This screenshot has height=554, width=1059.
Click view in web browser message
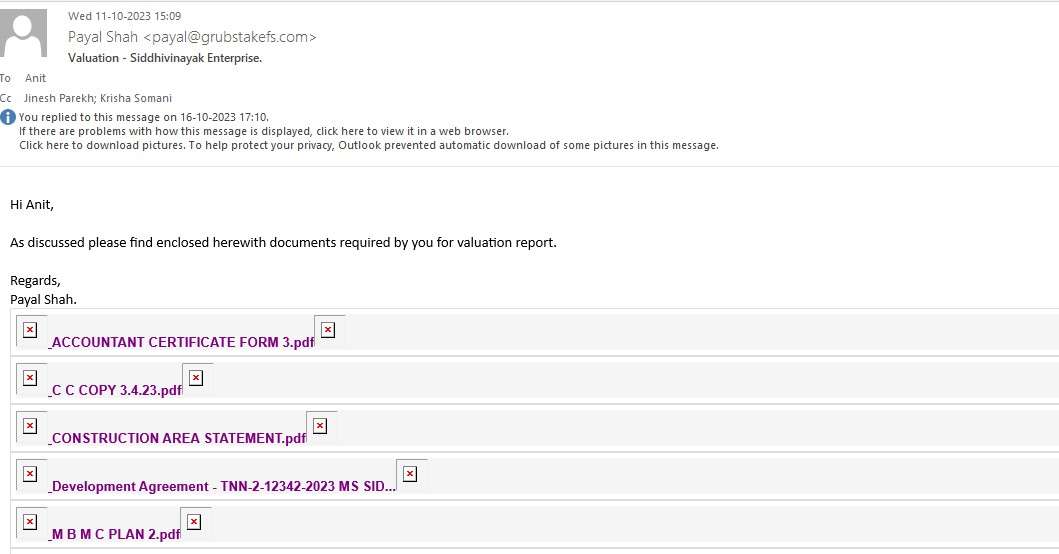(x=263, y=131)
